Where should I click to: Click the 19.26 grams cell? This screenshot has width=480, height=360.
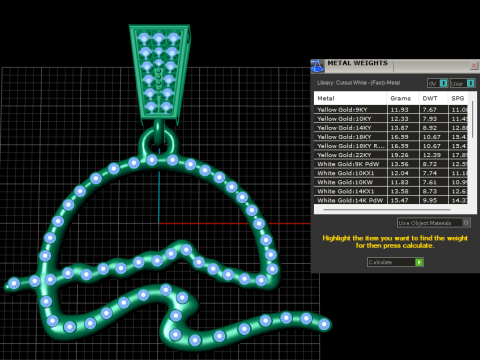point(403,155)
